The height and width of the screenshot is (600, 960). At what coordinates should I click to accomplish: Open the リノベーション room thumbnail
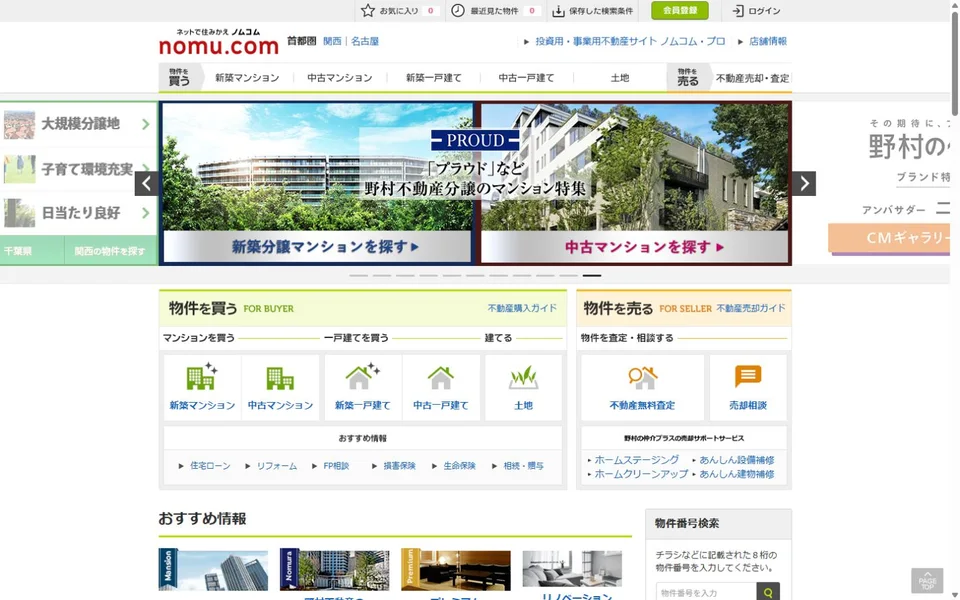point(572,568)
